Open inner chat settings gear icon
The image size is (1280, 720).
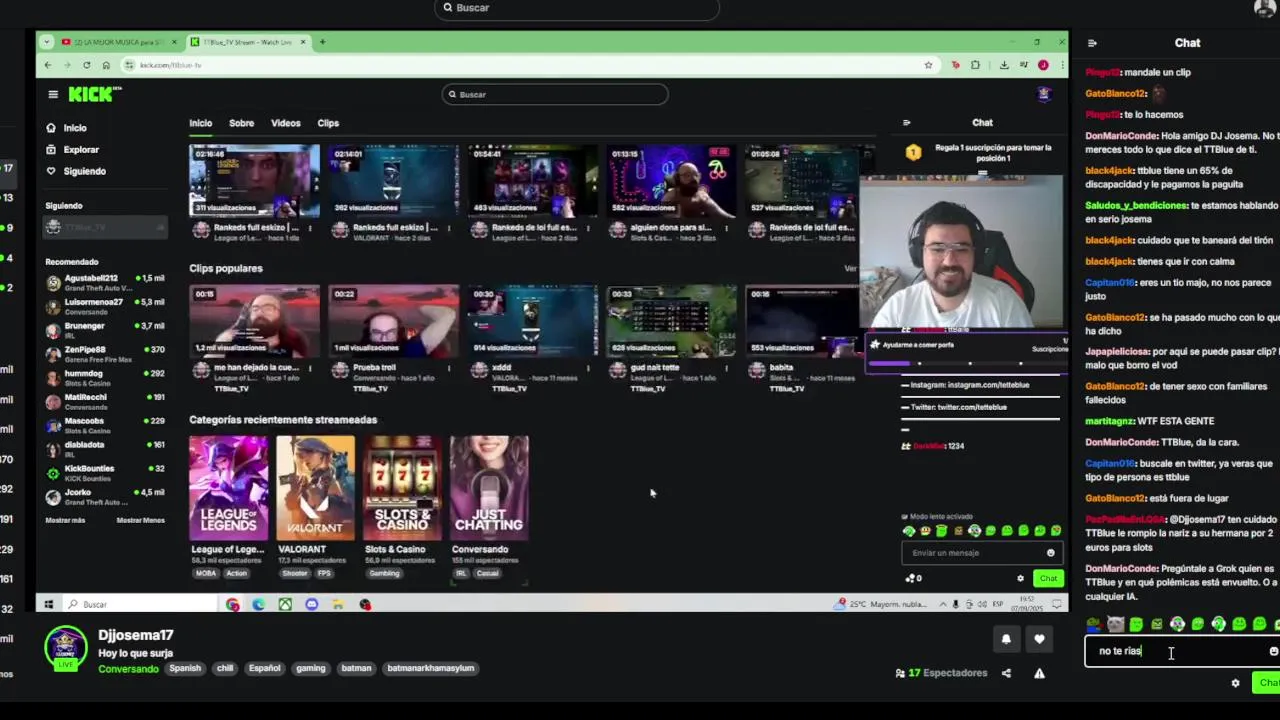pyautogui.click(x=1020, y=578)
